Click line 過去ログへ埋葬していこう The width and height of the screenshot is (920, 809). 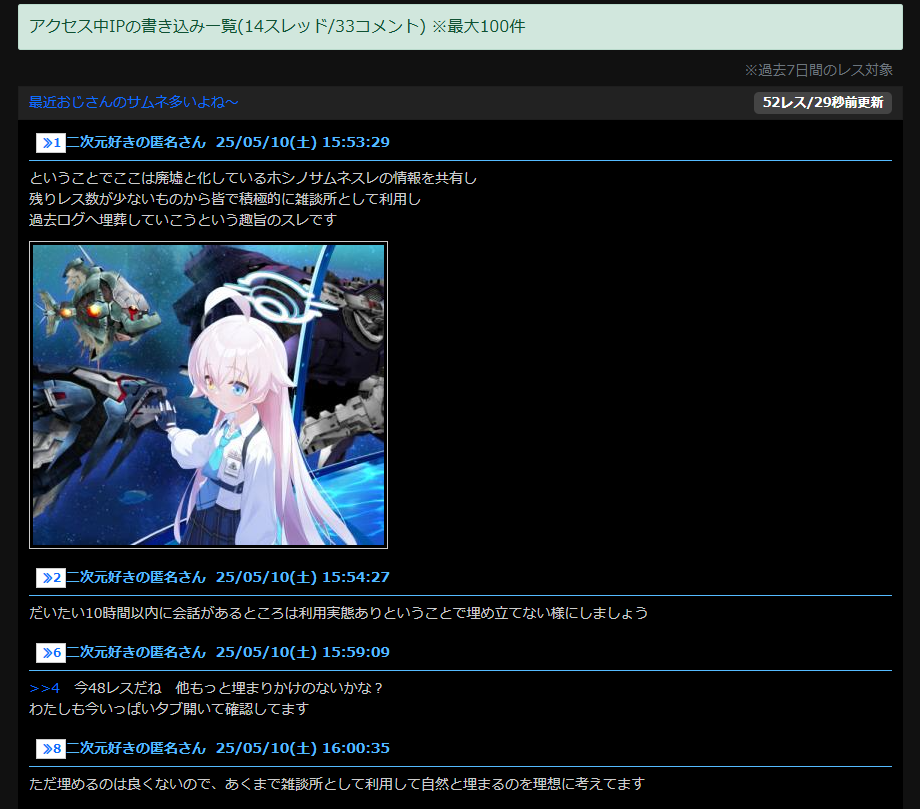[182, 220]
